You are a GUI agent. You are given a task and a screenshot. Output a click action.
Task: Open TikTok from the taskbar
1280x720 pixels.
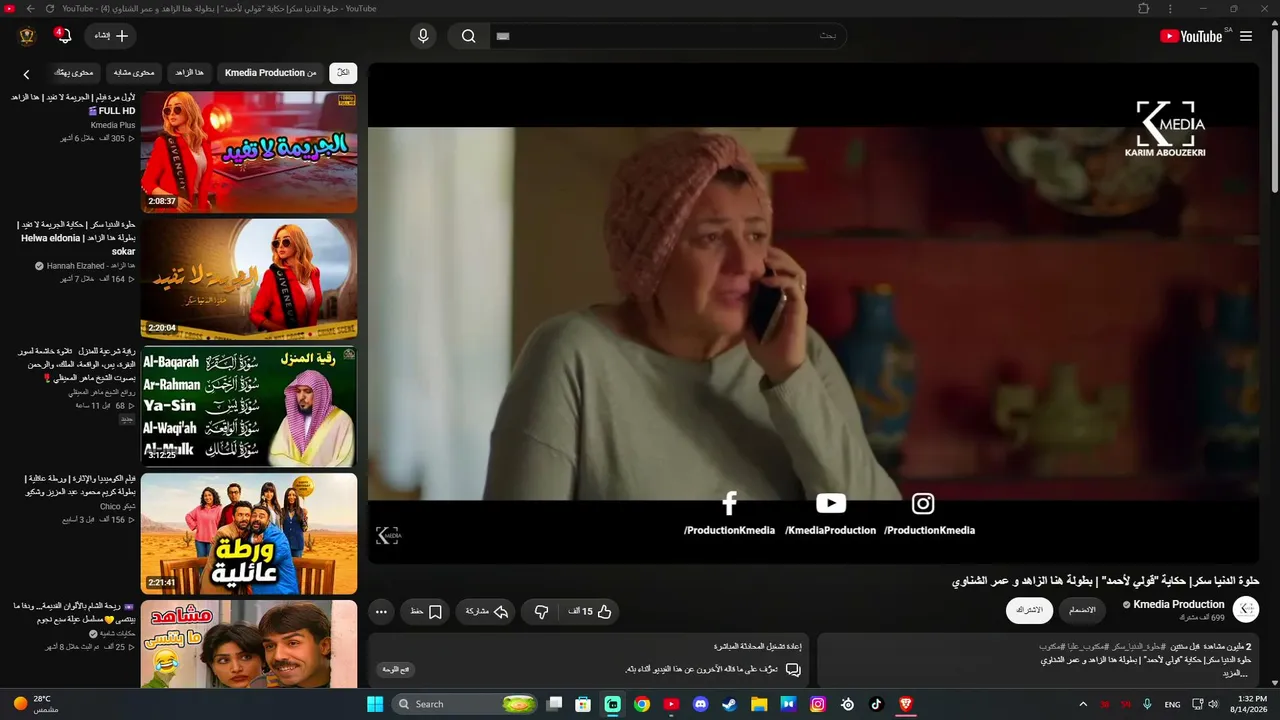(x=876, y=704)
